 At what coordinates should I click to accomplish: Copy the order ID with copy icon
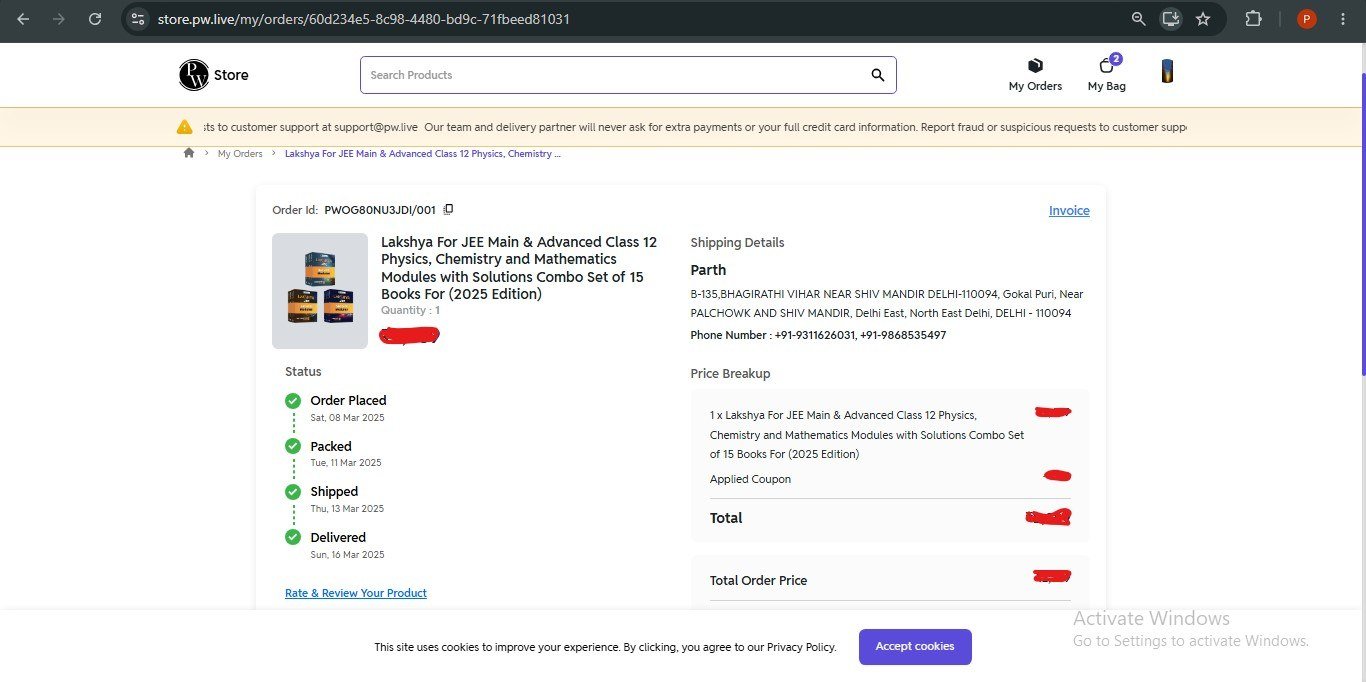pos(448,210)
